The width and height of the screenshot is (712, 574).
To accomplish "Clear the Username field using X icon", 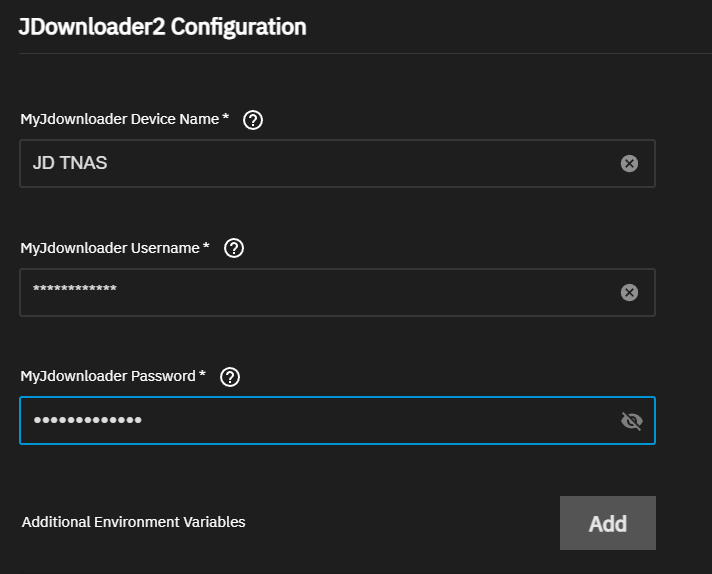I will point(629,292).
